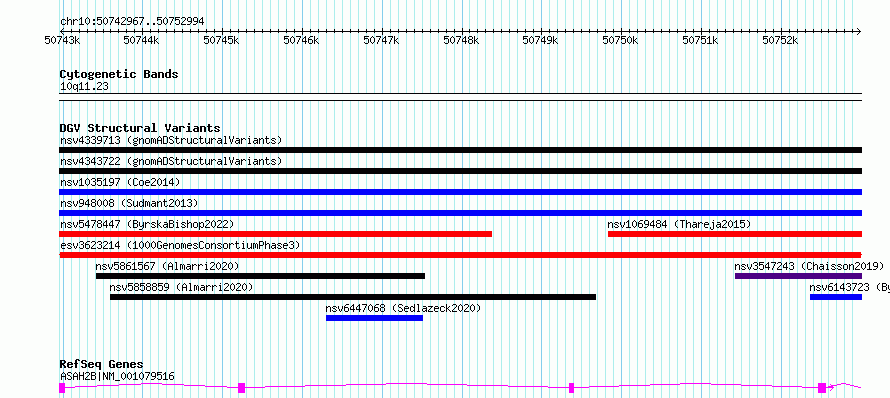Click the chr10:50742967..50752994 coordinate label
Screen dimensions: 890x398
point(132,22)
